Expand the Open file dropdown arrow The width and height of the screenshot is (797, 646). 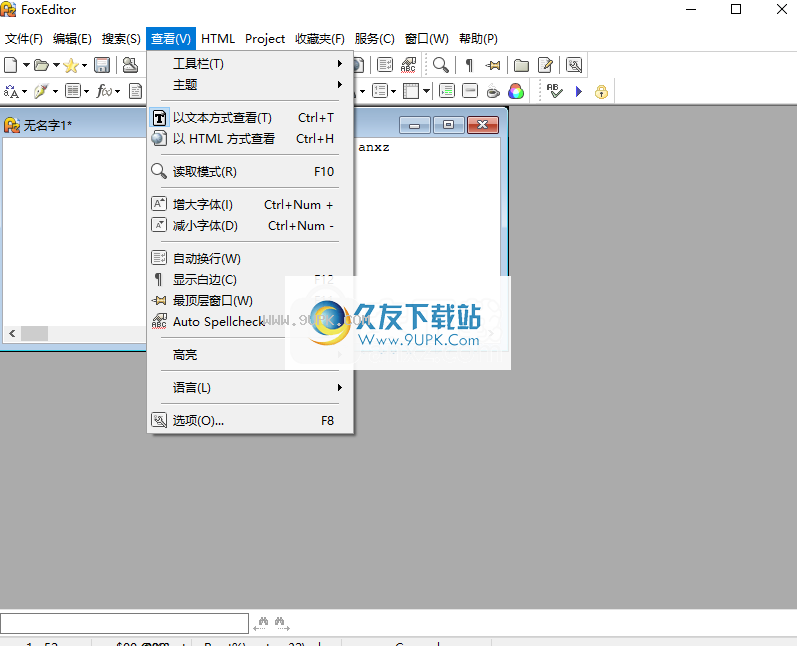click(56, 65)
